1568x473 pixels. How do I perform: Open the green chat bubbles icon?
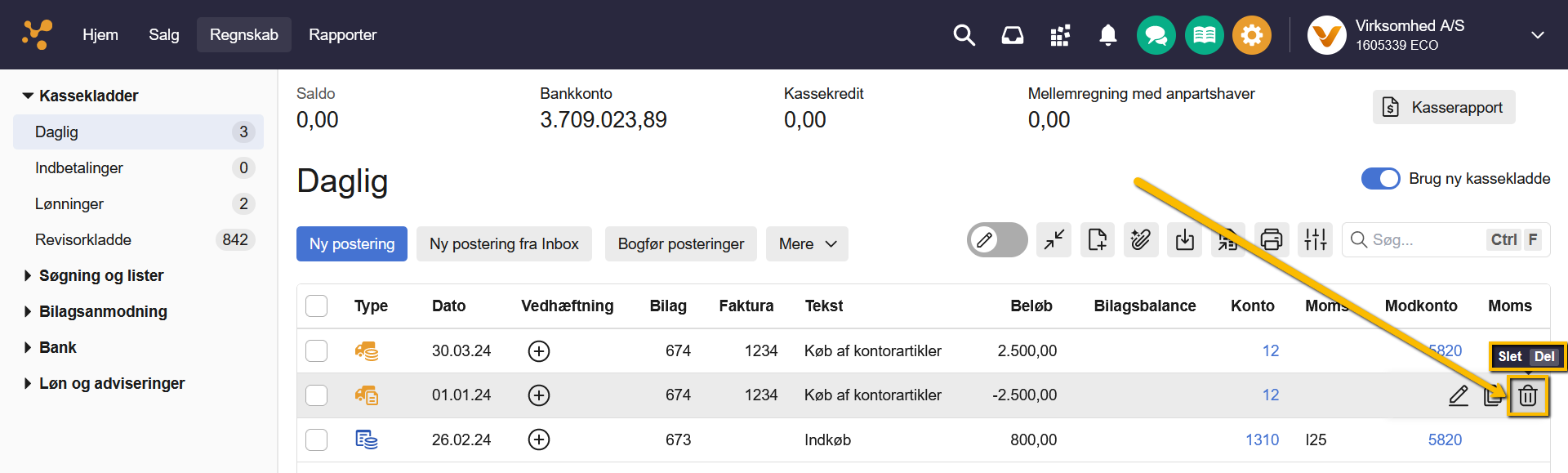click(x=1156, y=35)
